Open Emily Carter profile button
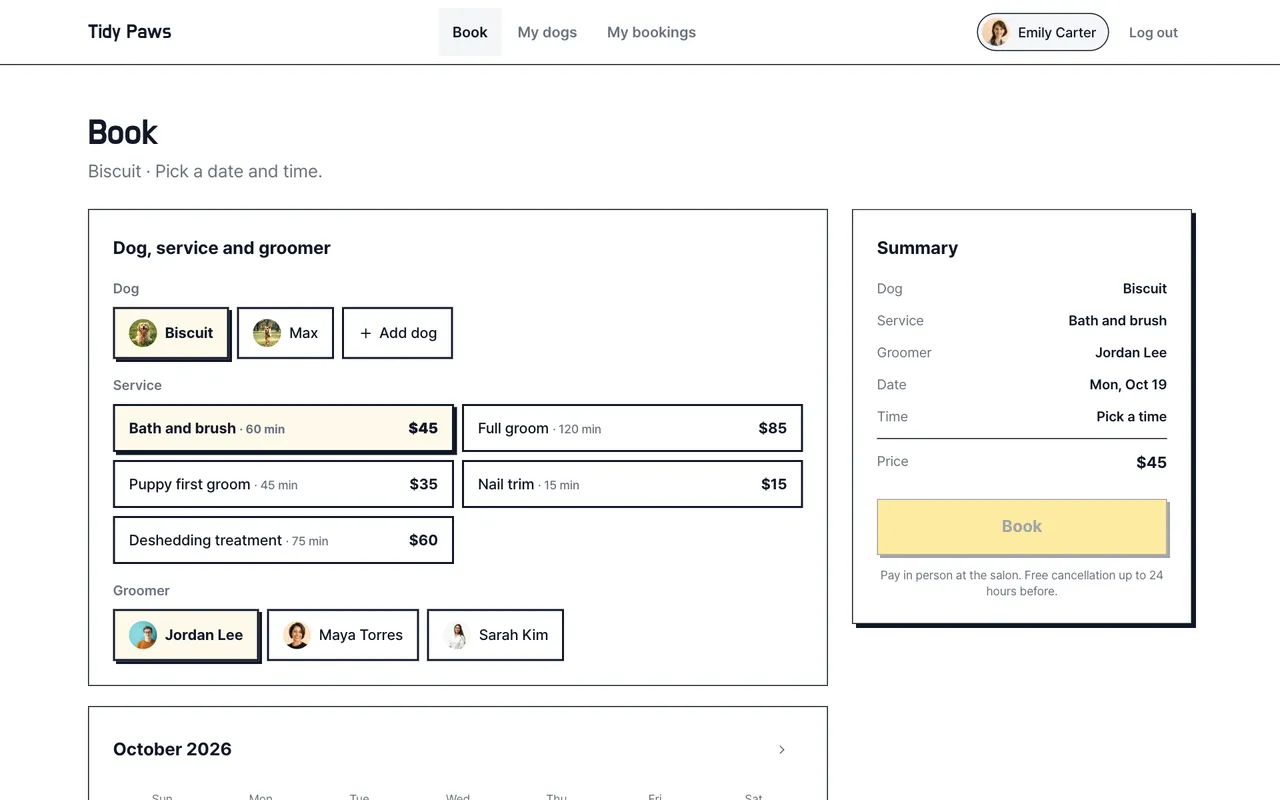 pos(1043,32)
